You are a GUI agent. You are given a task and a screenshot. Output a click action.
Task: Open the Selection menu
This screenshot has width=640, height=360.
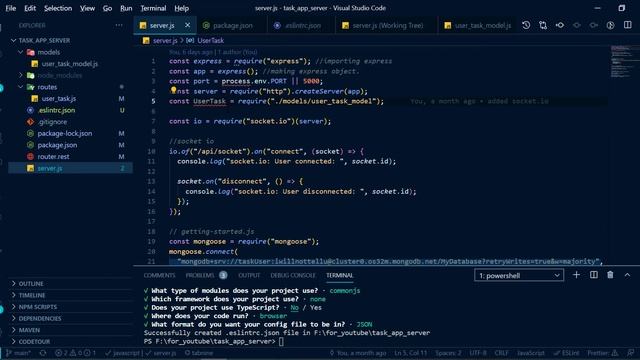click(x=58, y=8)
